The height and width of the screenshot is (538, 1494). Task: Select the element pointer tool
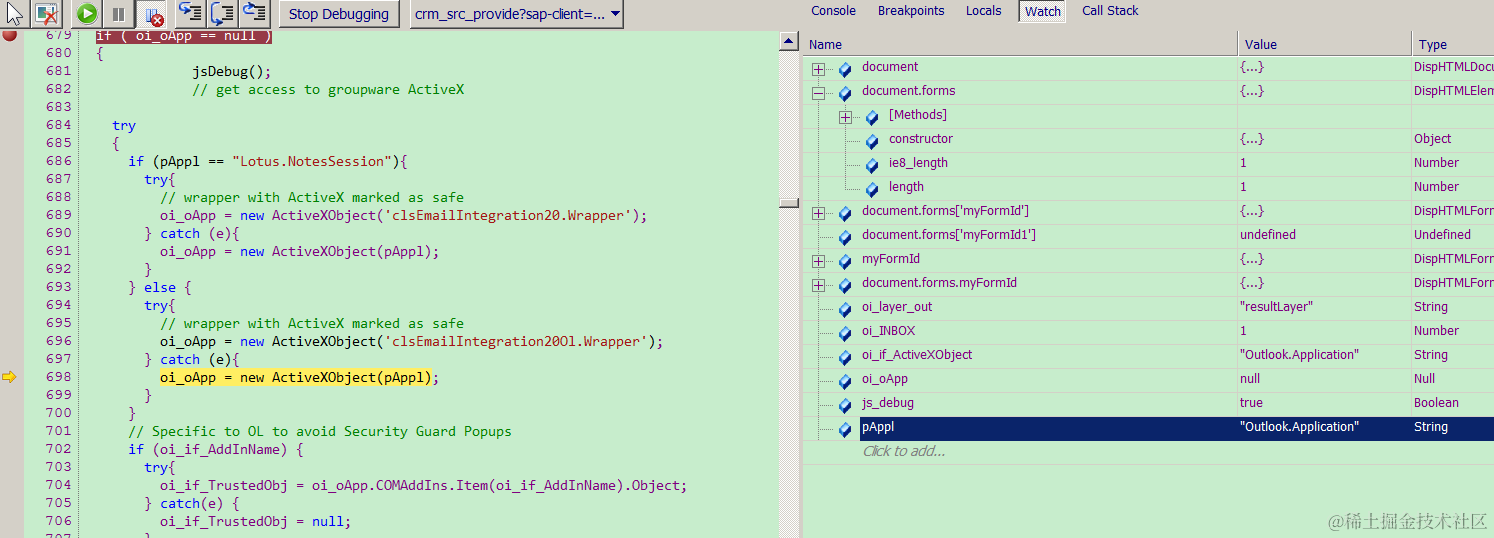(x=14, y=14)
